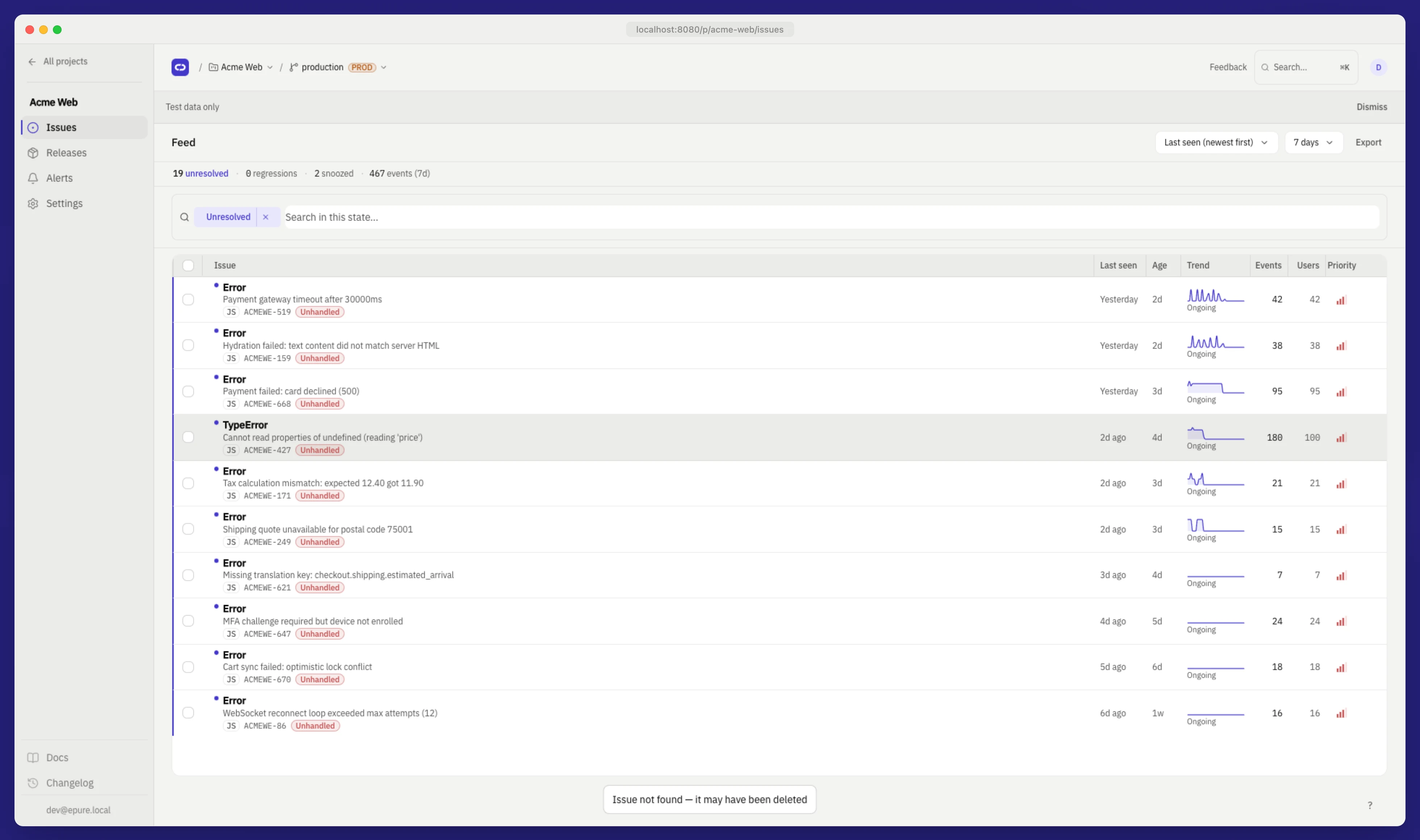Click priority bars icon for ACMEWE-668

[1341, 392]
